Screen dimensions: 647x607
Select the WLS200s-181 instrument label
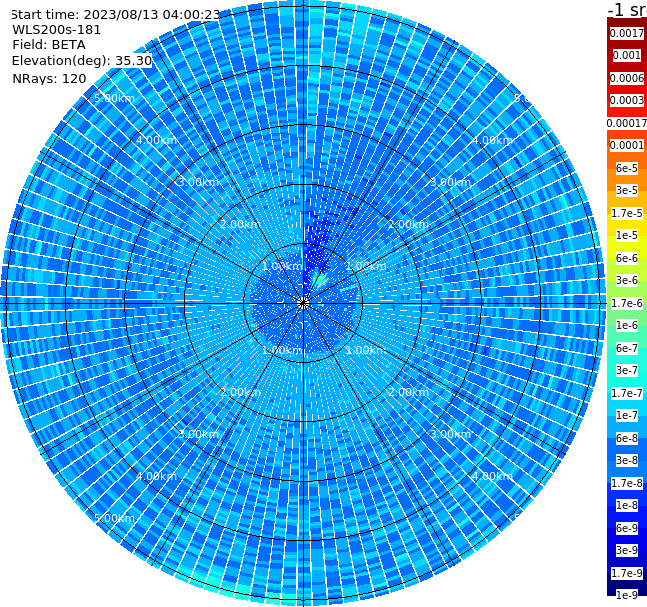point(56,30)
